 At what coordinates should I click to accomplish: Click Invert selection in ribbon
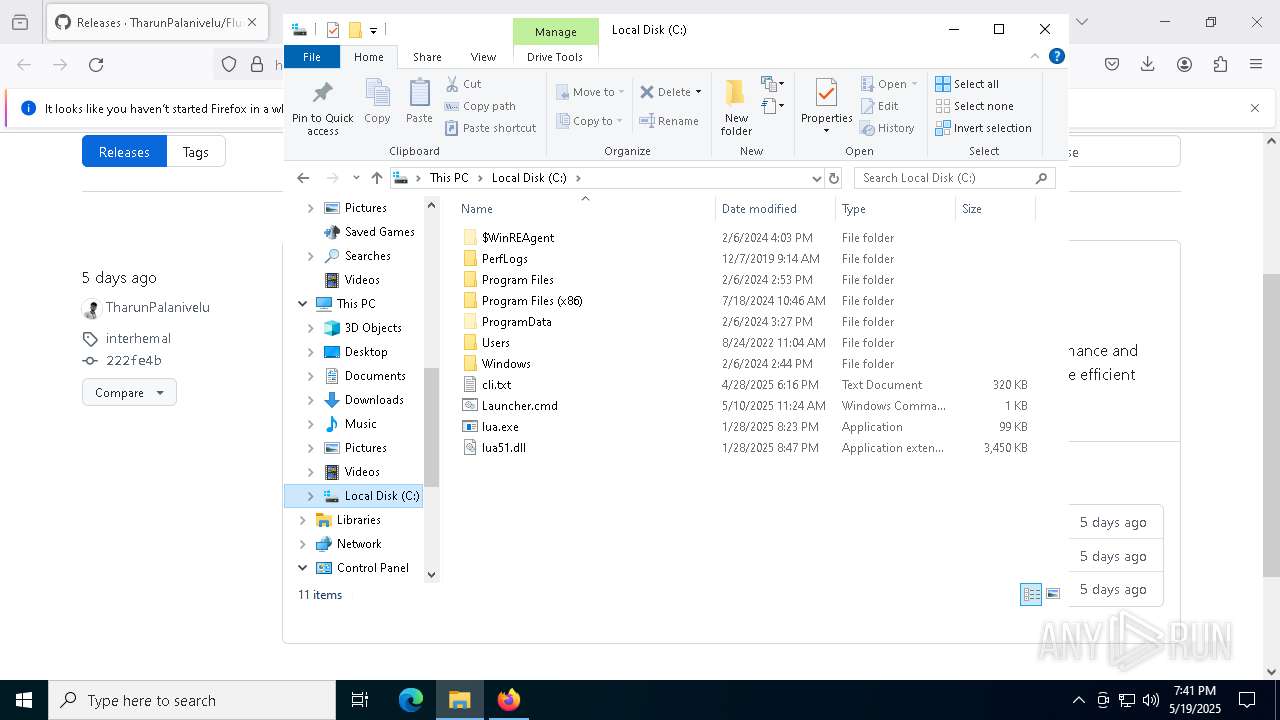coord(983,128)
